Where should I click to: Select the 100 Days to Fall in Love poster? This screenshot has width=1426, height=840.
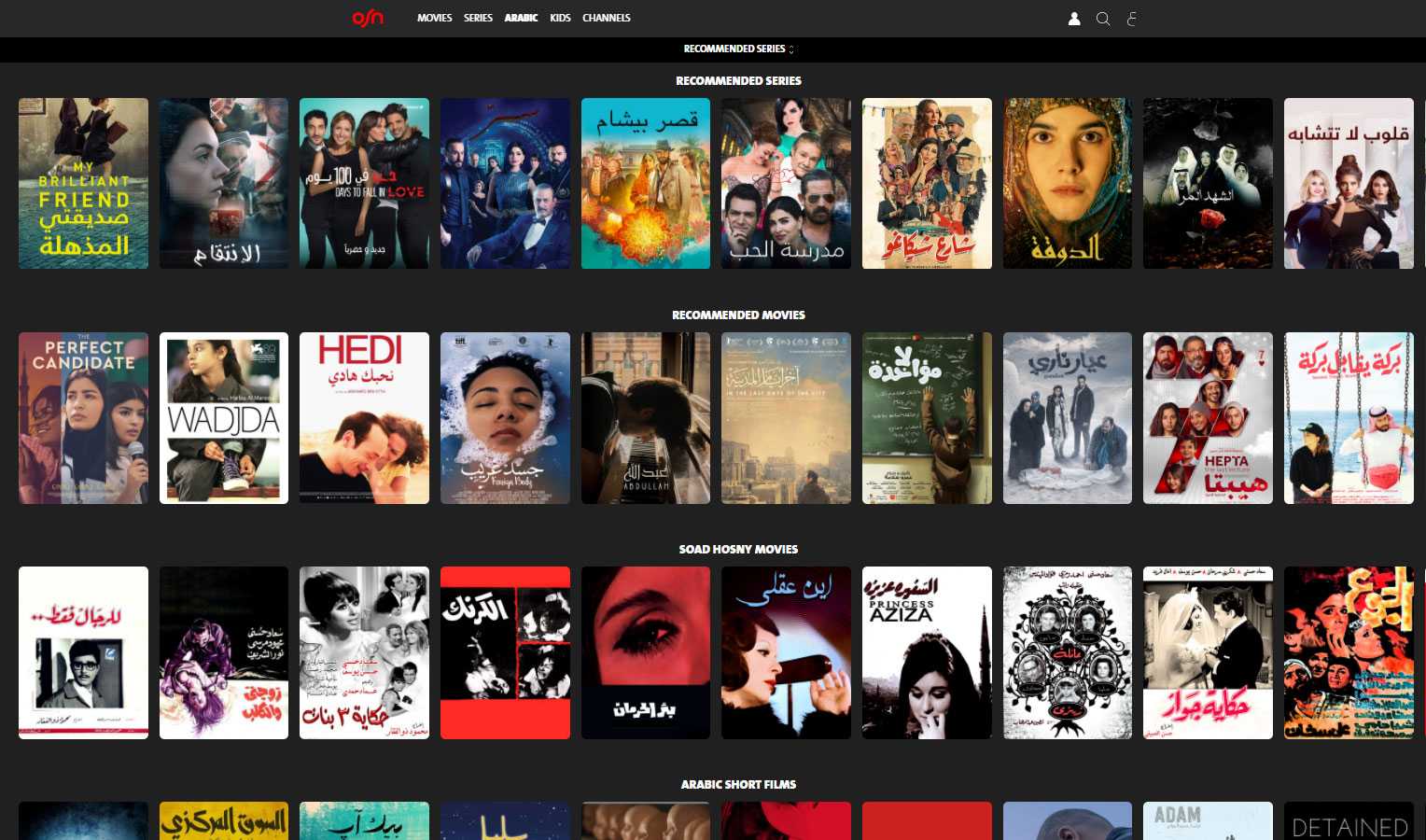tap(364, 183)
